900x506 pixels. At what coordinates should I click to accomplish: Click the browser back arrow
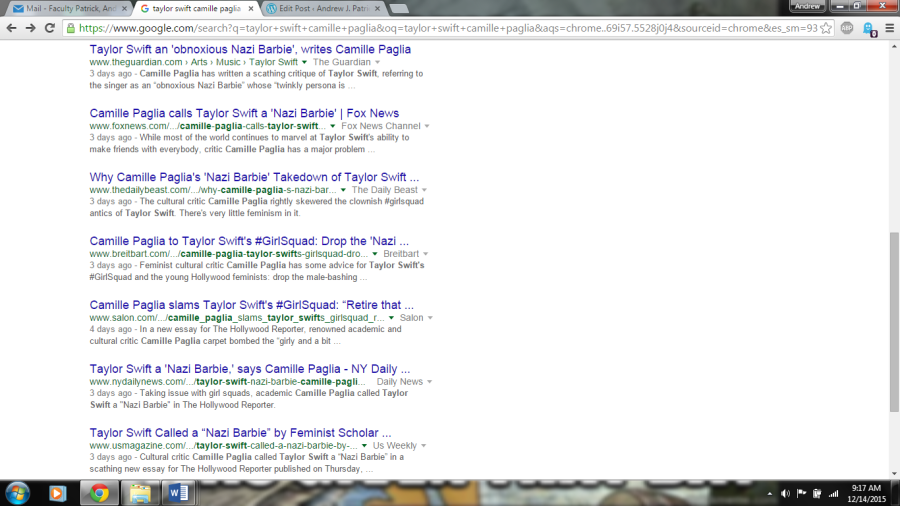click(11, 28)
